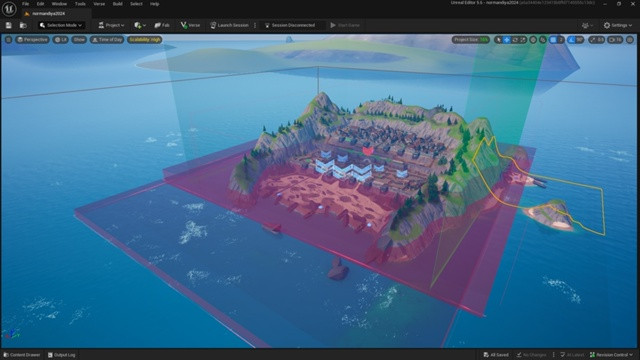Viewport: 640px width, 360px height.
Task: Select the scale gizmo tool in viewport
Action: [x=523, y=40]
